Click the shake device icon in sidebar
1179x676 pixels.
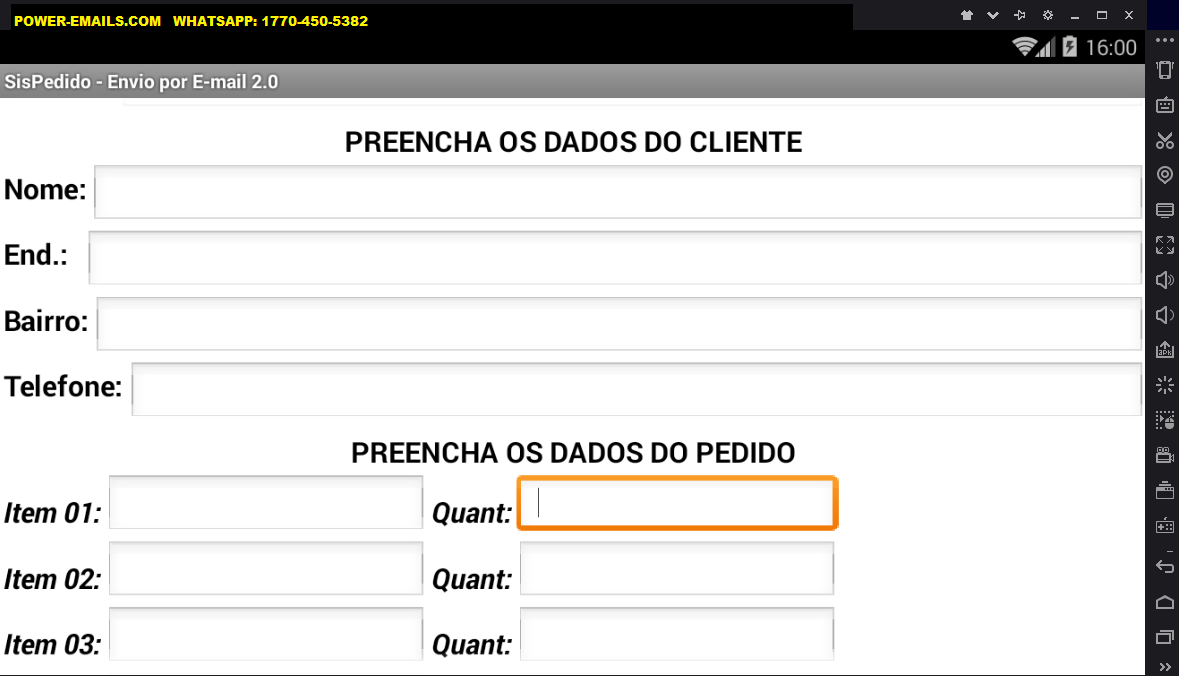pyautogui.click(x=1165, y=70)
